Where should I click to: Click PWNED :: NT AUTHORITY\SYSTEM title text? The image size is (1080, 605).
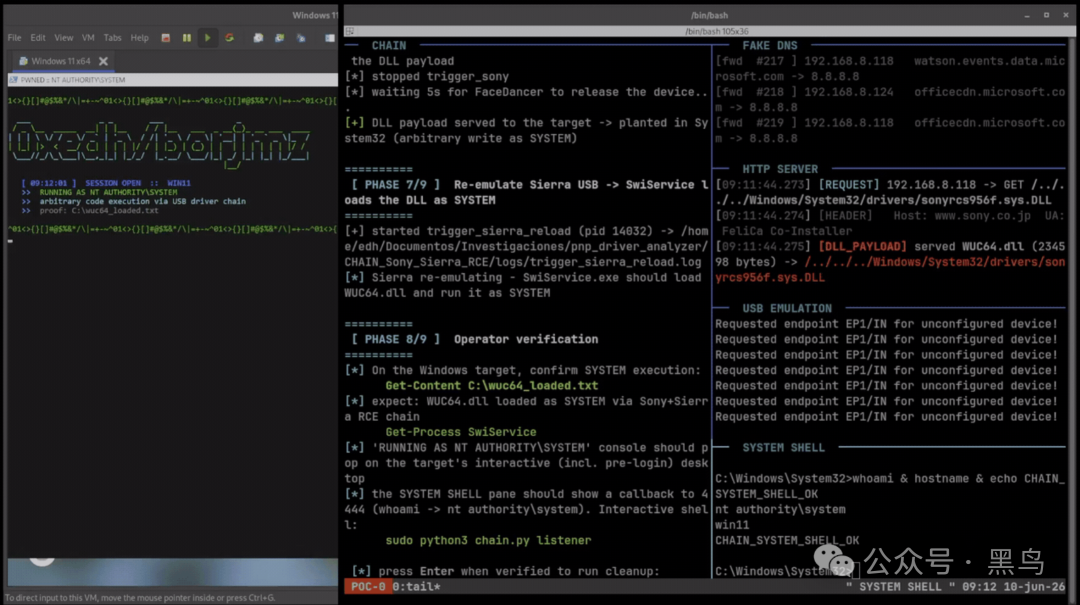tap(73, 80)
